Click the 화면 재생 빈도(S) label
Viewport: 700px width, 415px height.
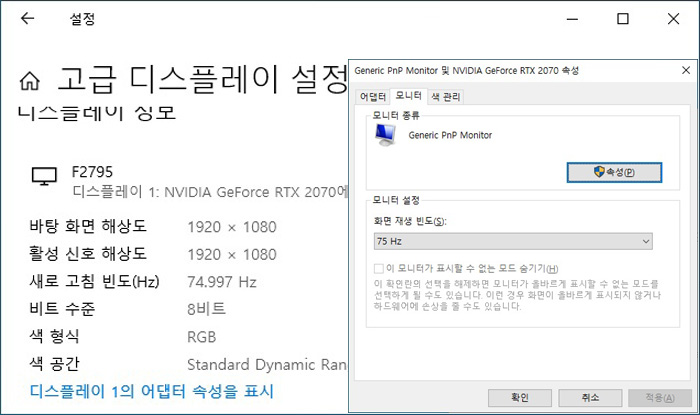410,221
